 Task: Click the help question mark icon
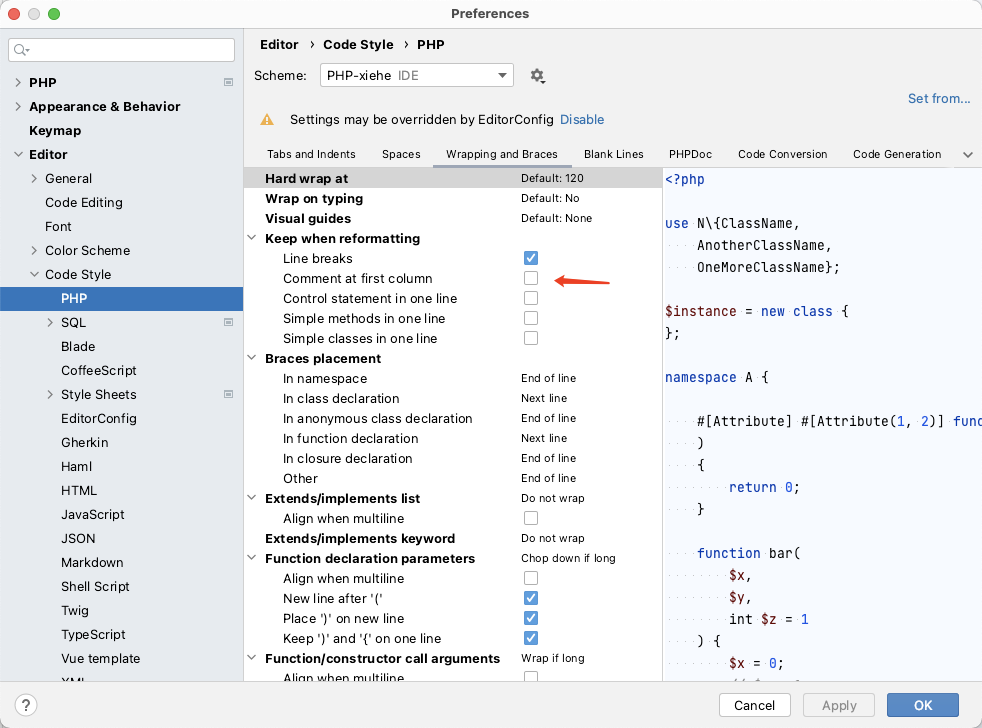tap(27, 705)
